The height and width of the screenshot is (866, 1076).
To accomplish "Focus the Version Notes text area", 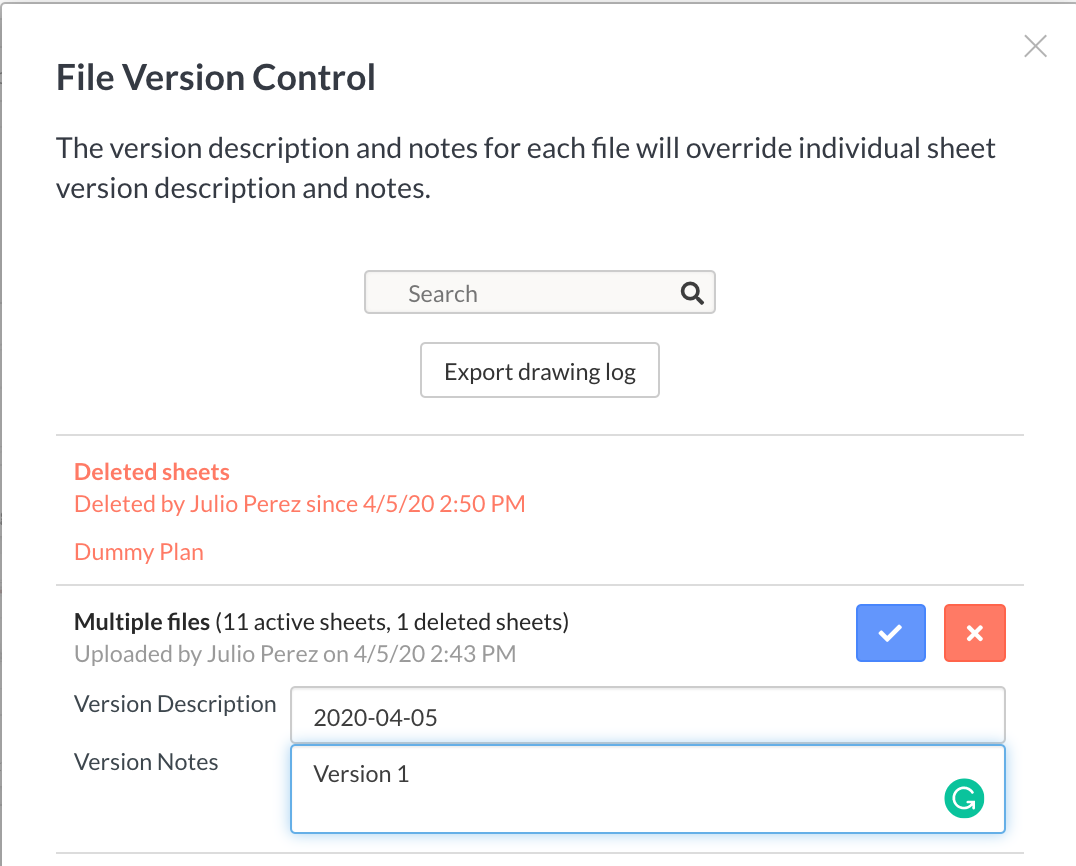I will point(647,789).
